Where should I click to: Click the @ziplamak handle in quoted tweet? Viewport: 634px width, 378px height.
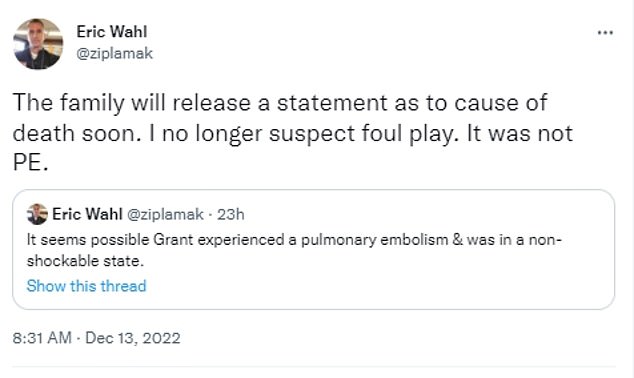pyautogui.click(x=165, y=214)
